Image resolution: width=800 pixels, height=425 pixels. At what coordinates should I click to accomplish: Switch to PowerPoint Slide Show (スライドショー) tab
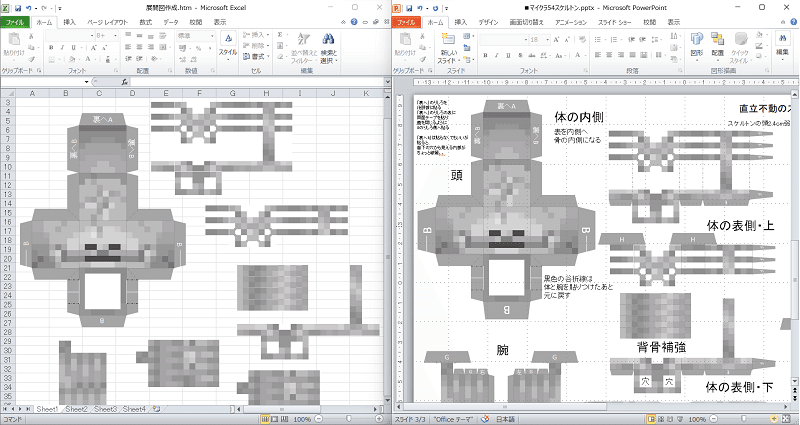pos(615,22)
